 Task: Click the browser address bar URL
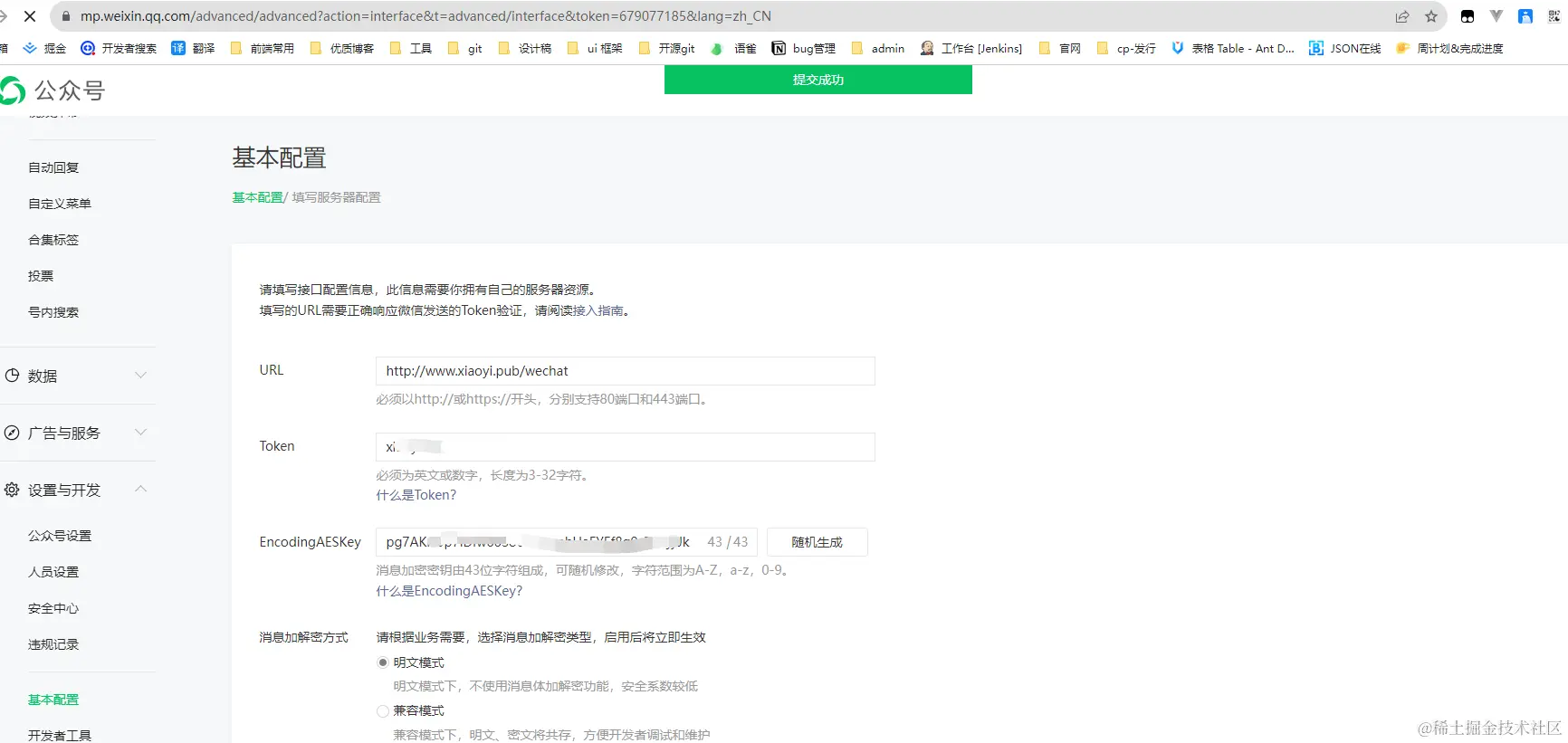click(425, 16)
